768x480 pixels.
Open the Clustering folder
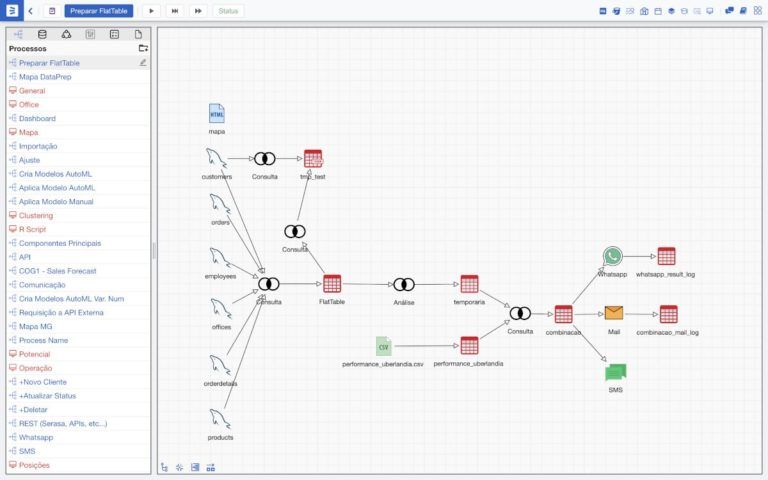[x=36, y=215]
